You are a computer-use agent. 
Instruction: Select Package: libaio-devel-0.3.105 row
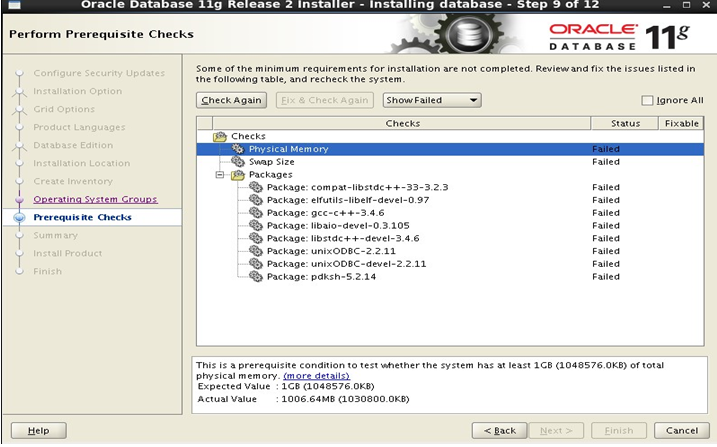pos(450,226)
